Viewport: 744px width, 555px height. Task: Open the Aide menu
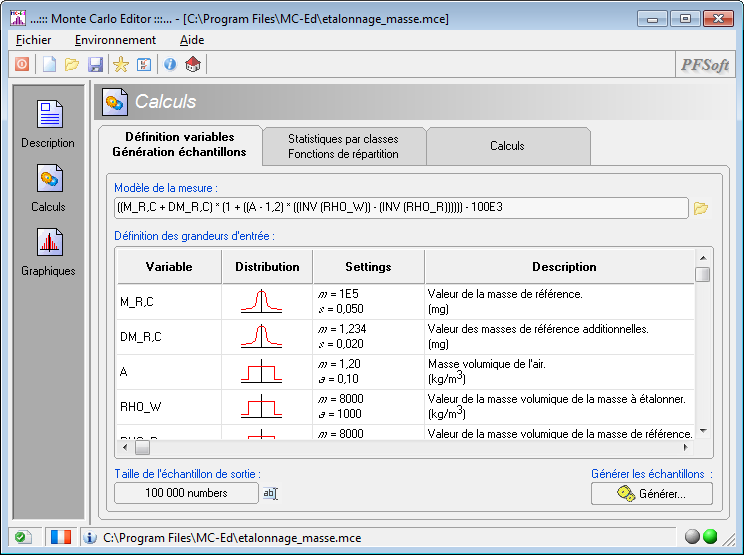(x=192, y=40)
